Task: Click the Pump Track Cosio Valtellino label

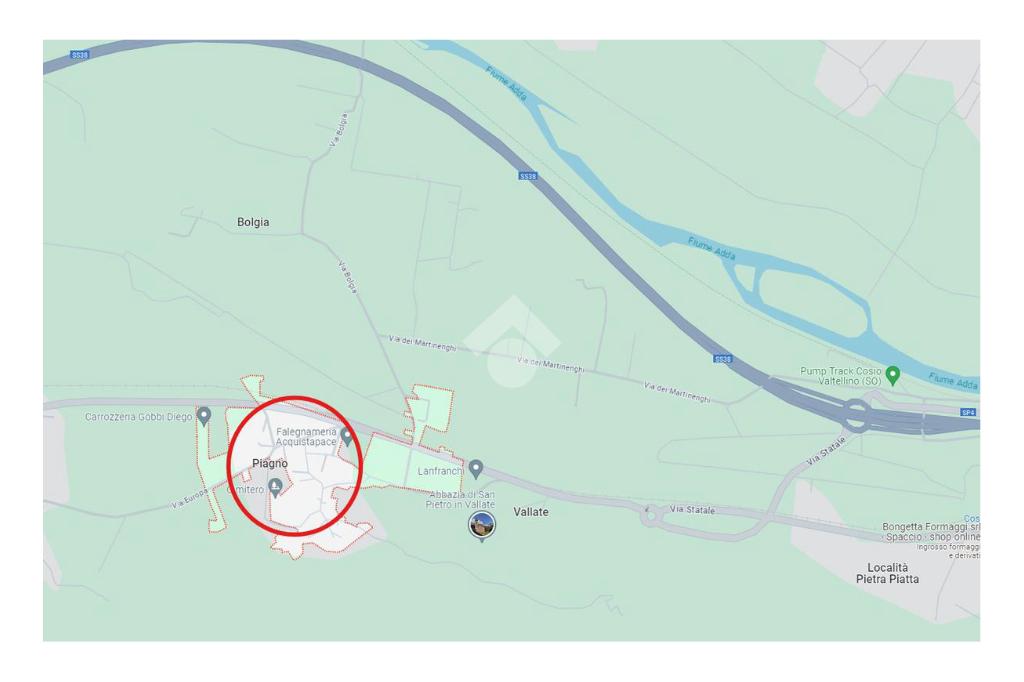Action: 840,376
